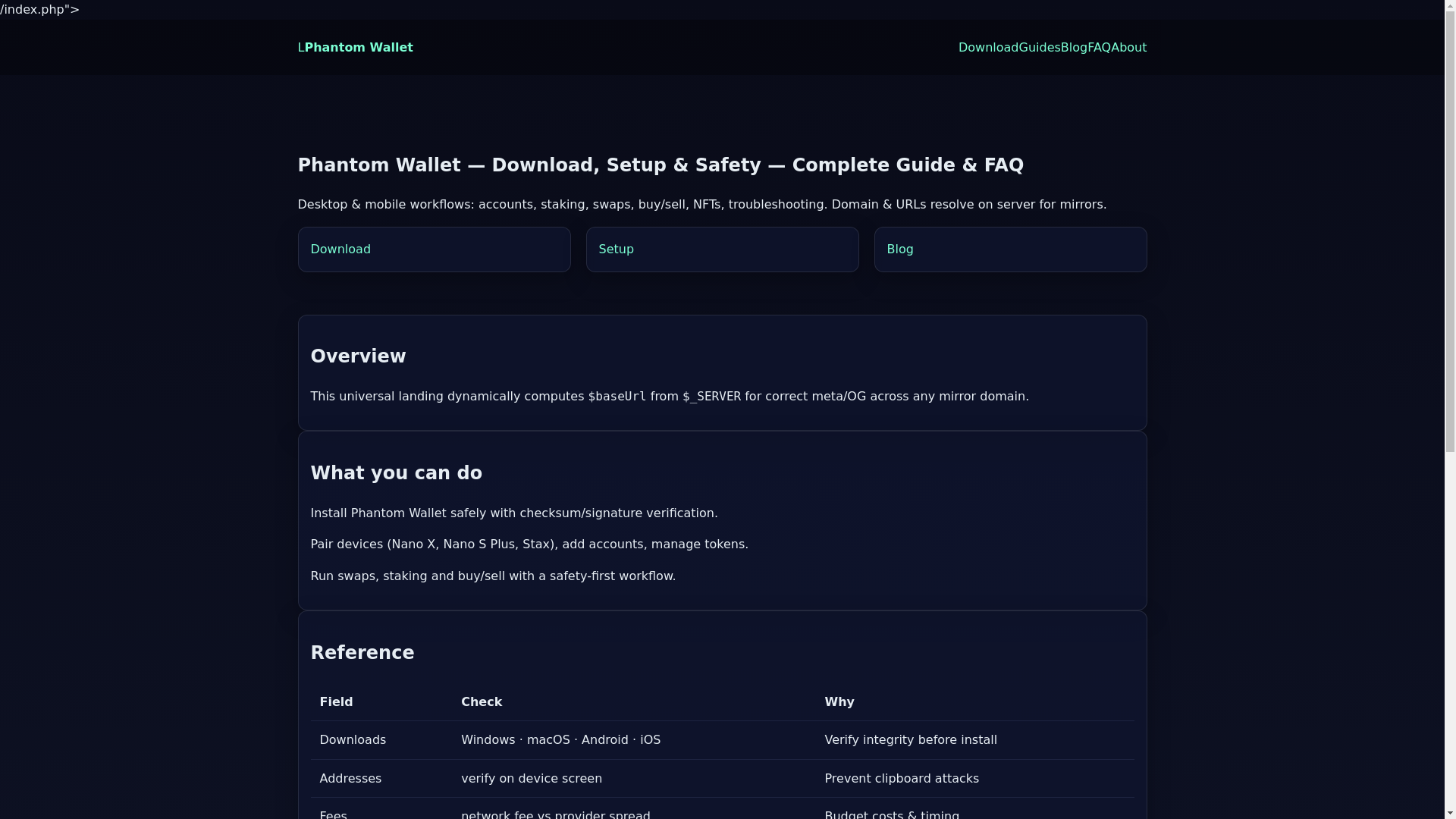Click the Overview section heading

[x=358, y=356]
